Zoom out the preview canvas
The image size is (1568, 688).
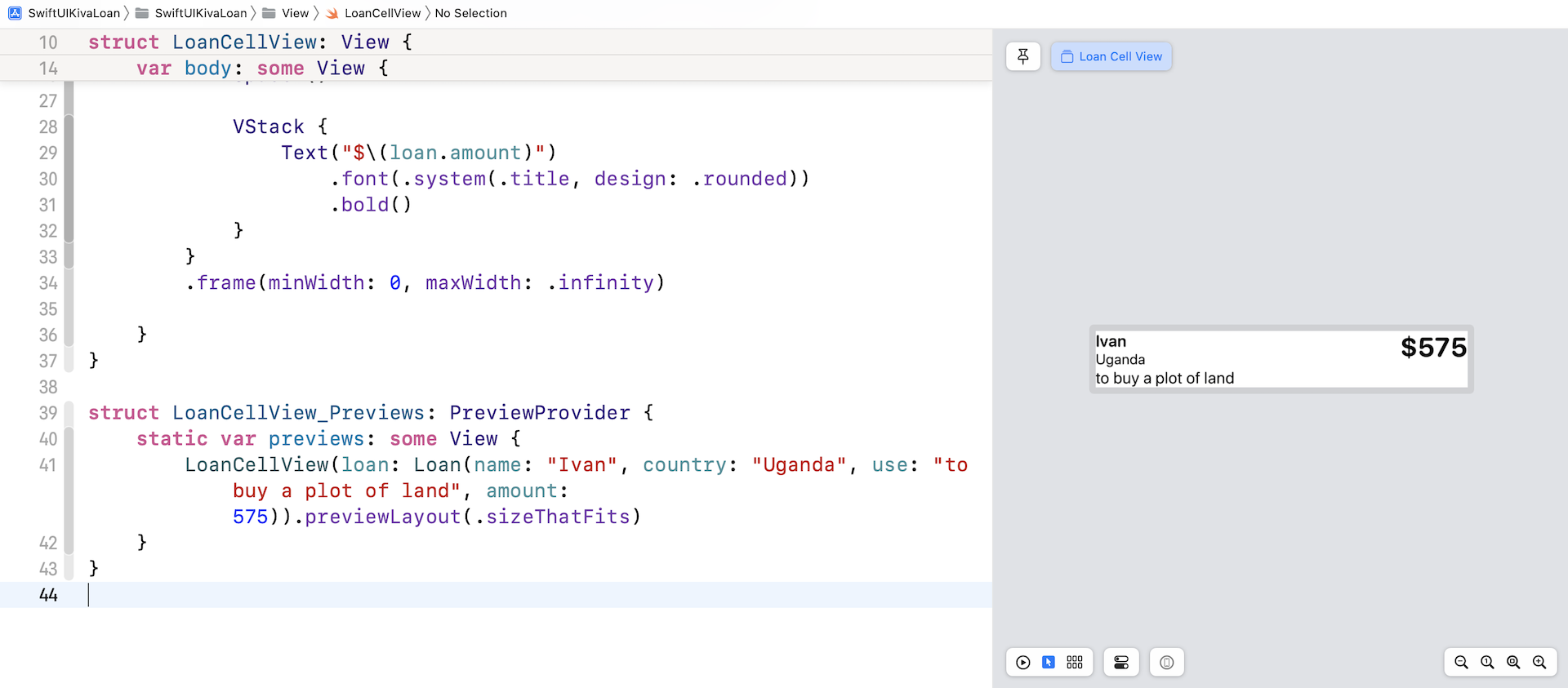(x=1461, y=663)
